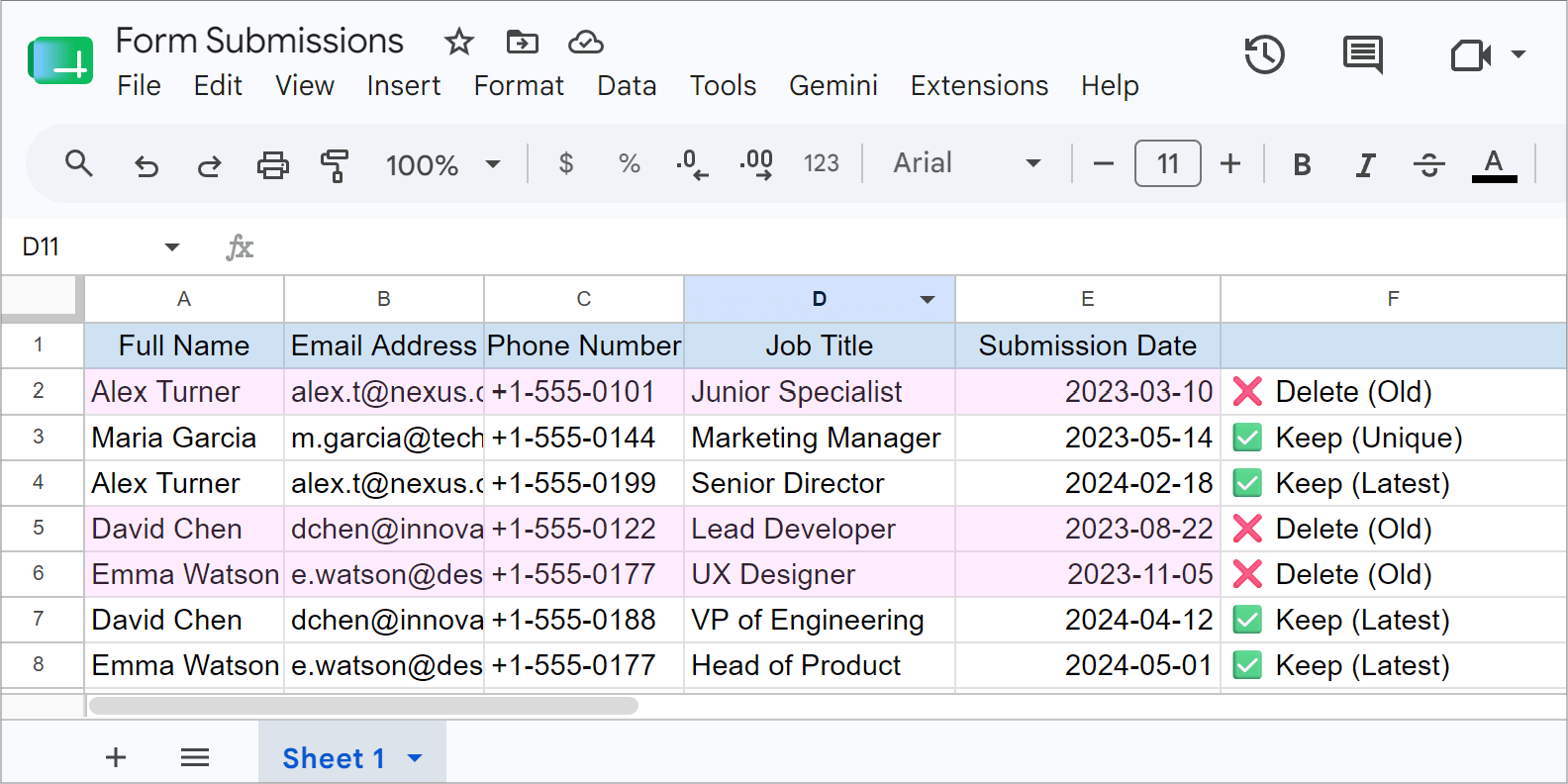This screenshot has height=784, width=1568.
Task: Print the spreadsheet
Action: tap(273, 164)
